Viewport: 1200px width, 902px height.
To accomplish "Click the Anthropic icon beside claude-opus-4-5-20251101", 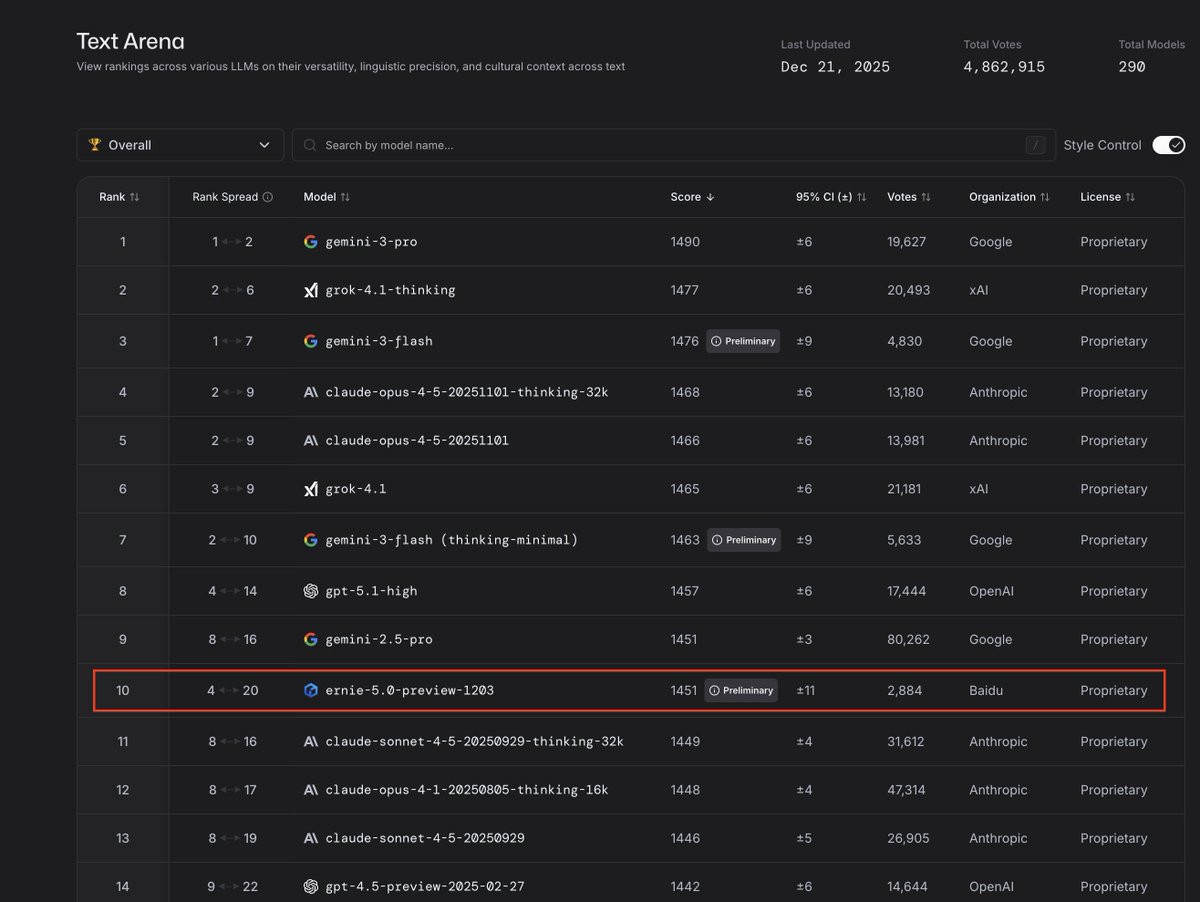I will point(311,440).
